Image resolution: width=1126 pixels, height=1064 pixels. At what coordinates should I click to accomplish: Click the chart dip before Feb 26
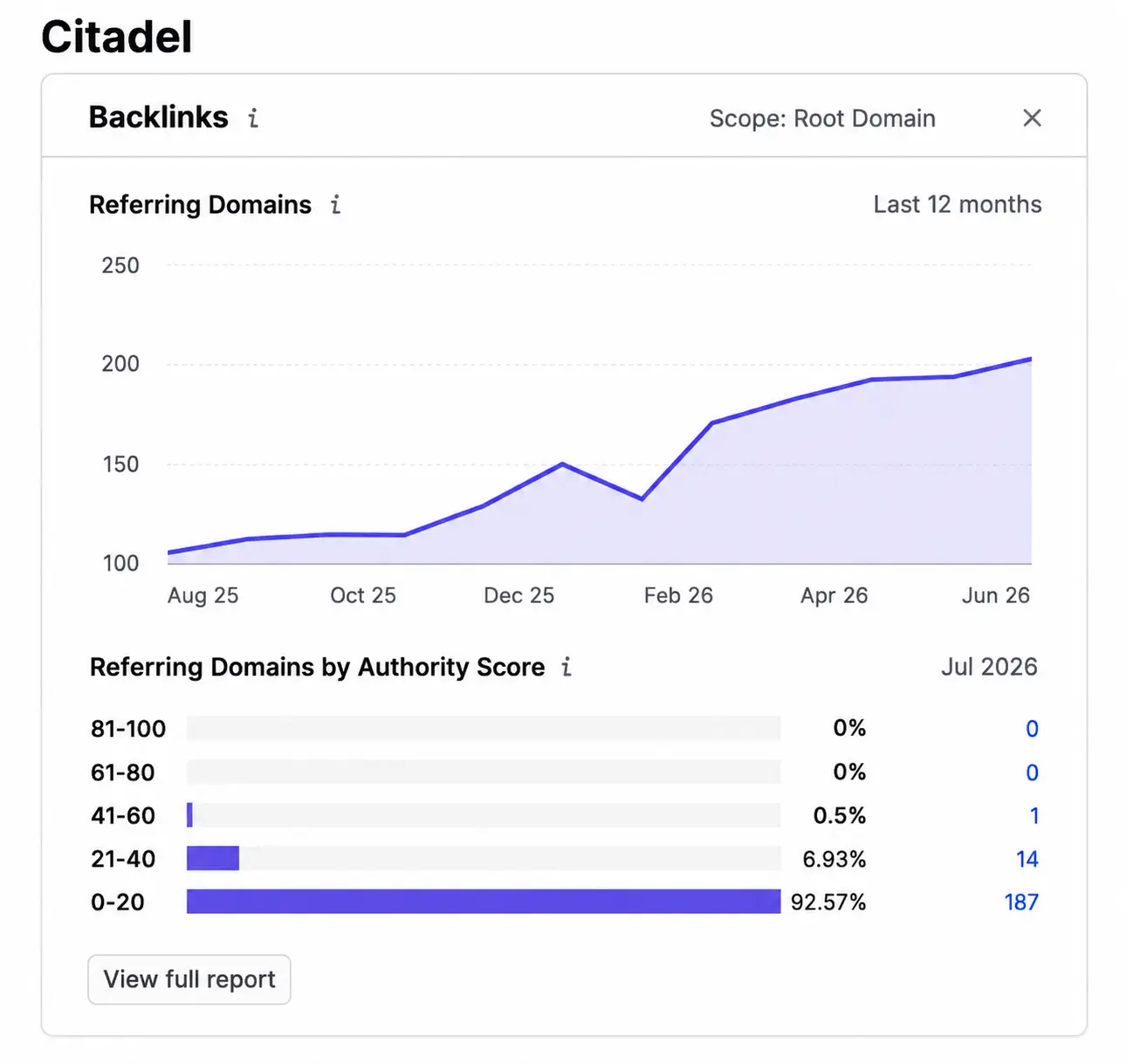point(642,499)
